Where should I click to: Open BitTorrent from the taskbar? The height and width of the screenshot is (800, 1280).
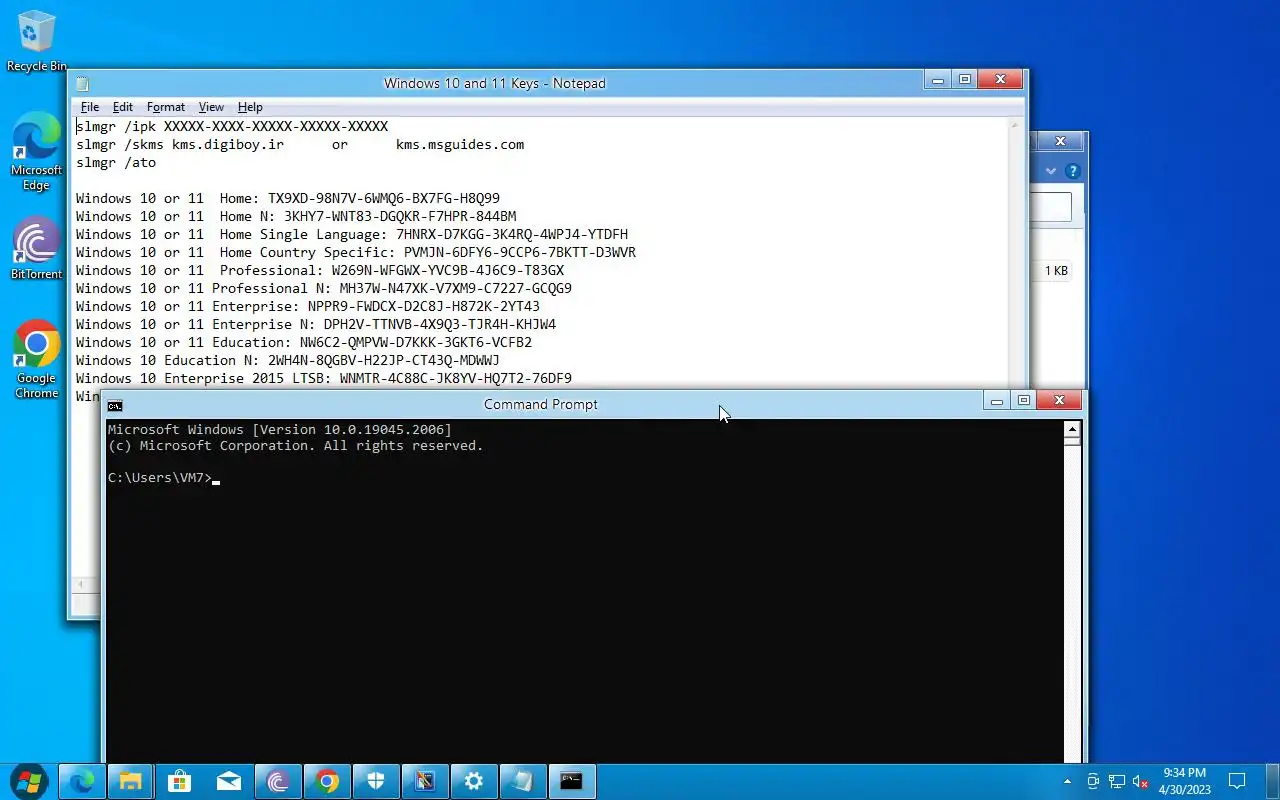(x=278, y=781)
